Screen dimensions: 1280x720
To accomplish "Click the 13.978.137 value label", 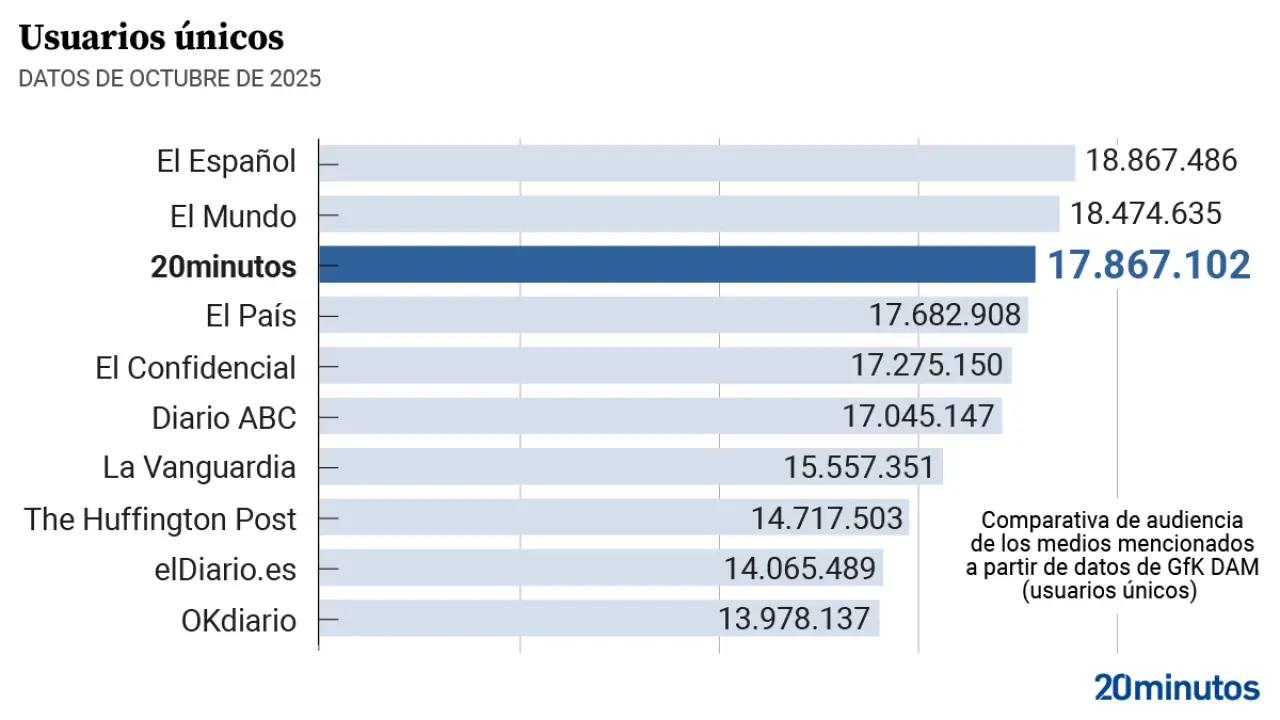I will (794, 619).
